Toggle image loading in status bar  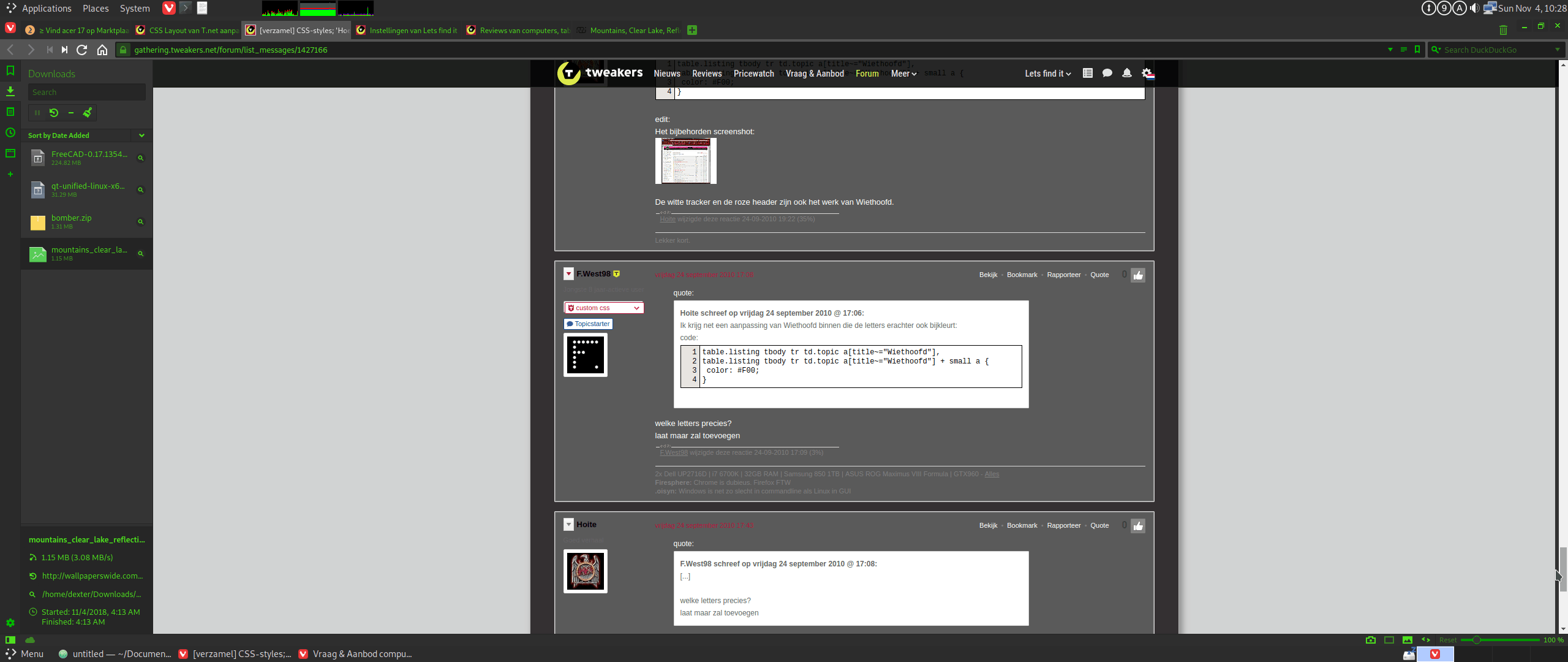[x=1408, y=640]
